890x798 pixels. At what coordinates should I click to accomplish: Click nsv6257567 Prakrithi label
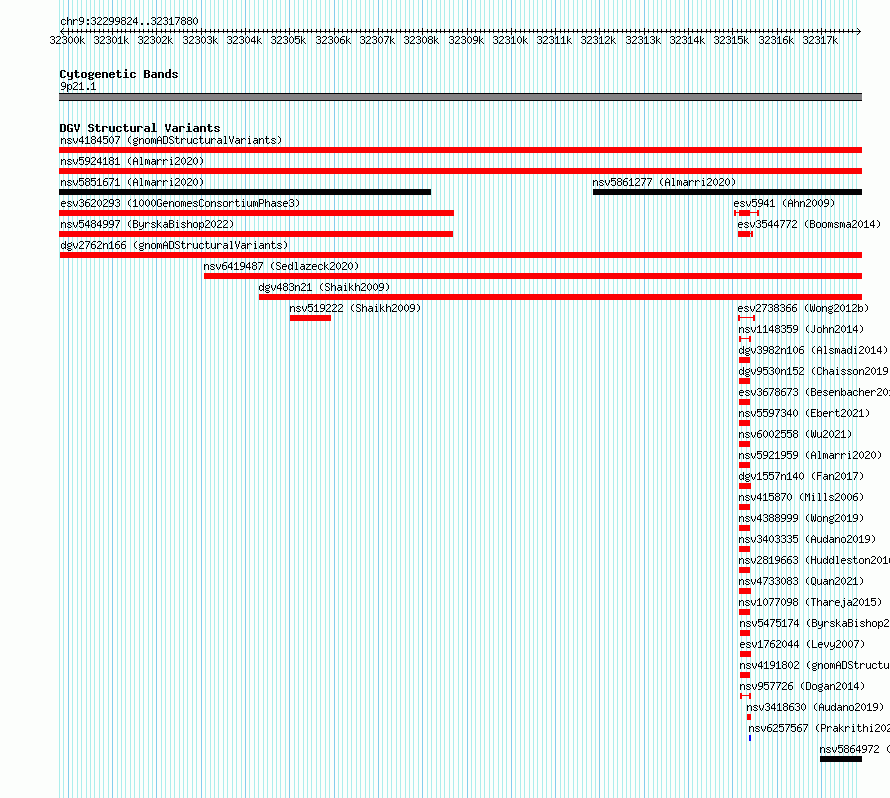point(819,728)
